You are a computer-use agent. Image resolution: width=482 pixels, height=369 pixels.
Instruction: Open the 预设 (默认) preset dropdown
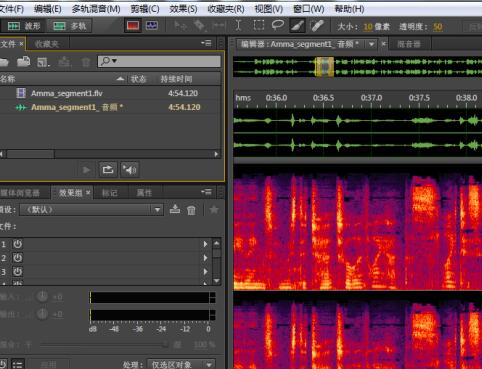coord(91,210)
